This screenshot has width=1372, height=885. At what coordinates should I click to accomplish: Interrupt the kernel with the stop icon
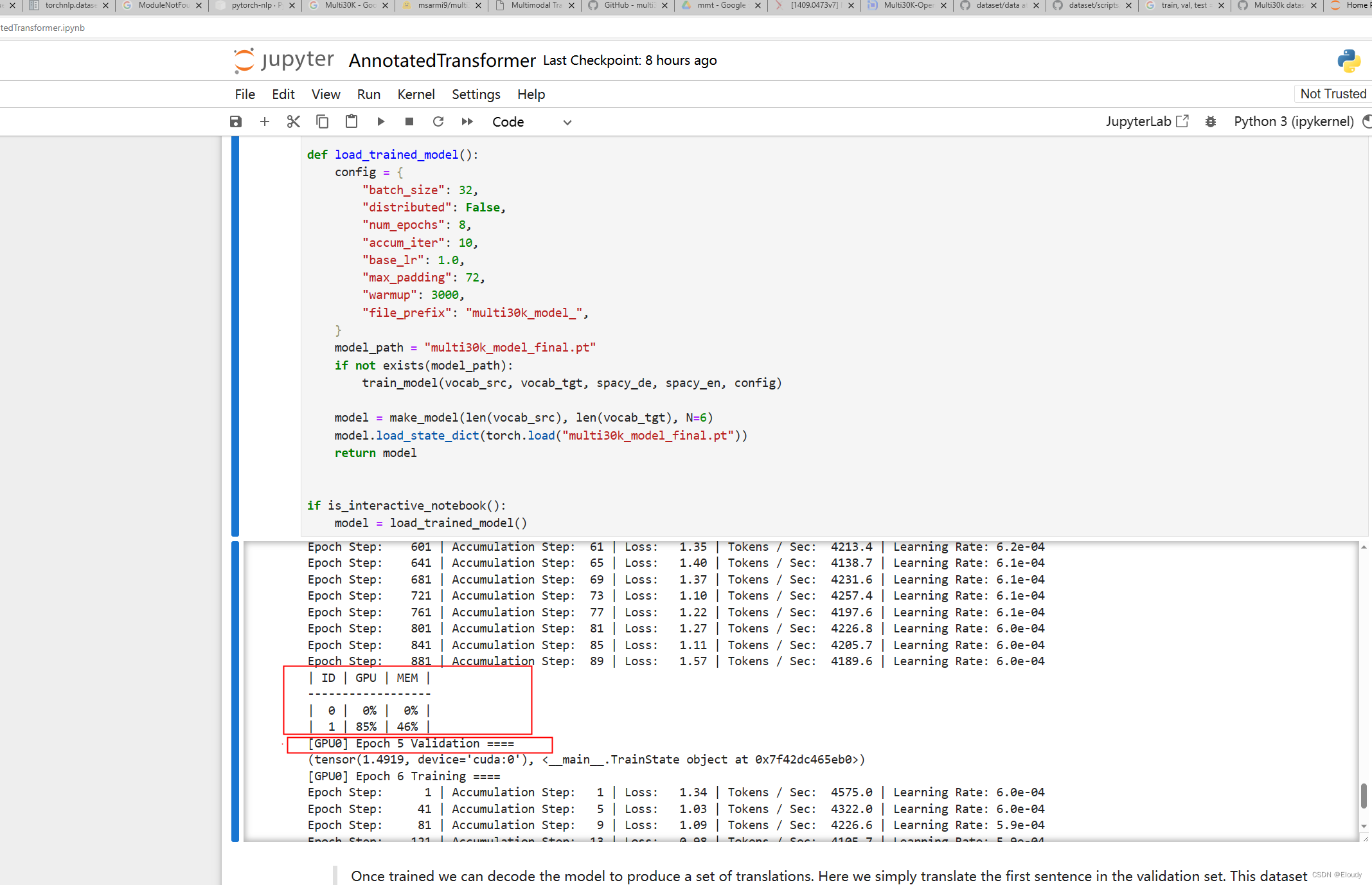[x=409, y=121]
